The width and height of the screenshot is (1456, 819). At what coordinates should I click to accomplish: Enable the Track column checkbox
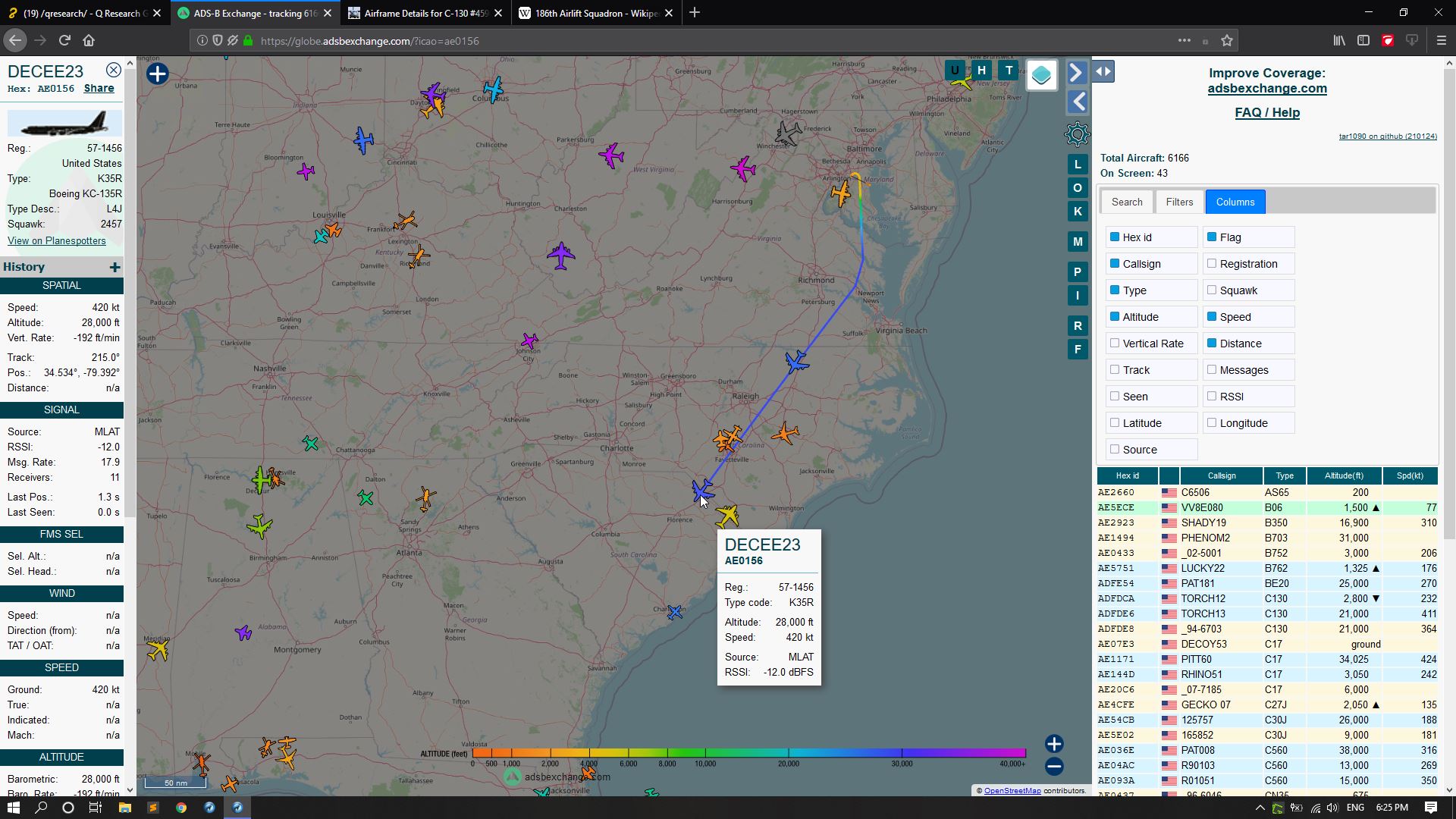[x=1115, y=369]
